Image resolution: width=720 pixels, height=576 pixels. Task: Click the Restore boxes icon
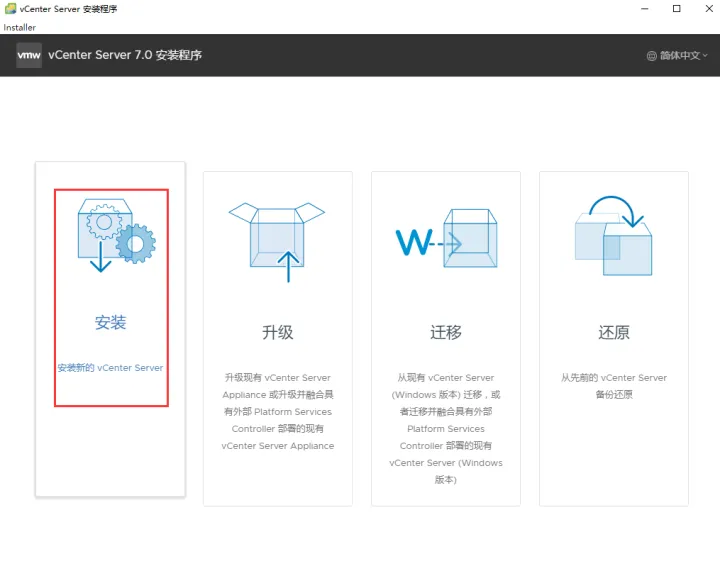pos(613,236)
